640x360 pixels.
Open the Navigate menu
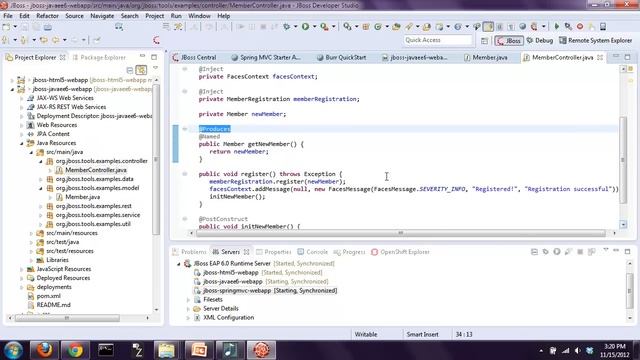pos(102,16)
